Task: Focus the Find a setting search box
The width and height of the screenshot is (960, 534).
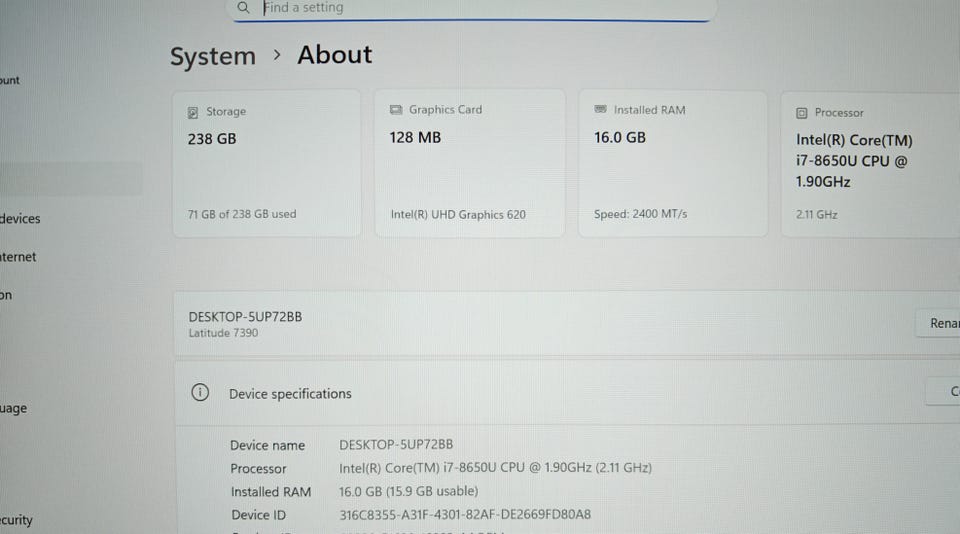Action: 471,9
